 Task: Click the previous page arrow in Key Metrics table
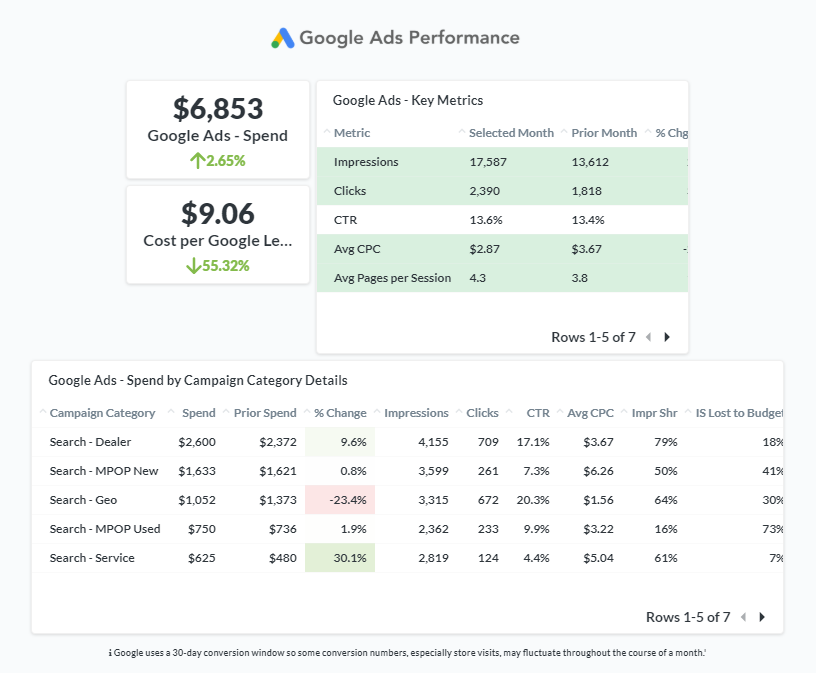[648, 338]
